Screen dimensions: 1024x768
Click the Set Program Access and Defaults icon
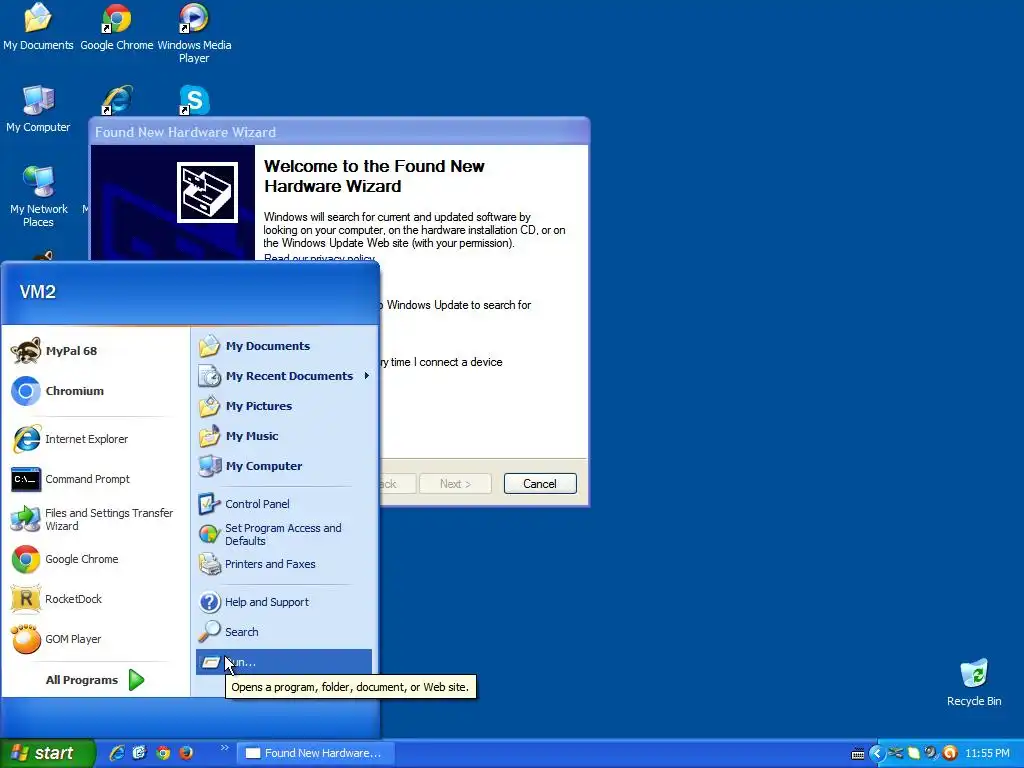pyautogui.click(x=210, y=534)
